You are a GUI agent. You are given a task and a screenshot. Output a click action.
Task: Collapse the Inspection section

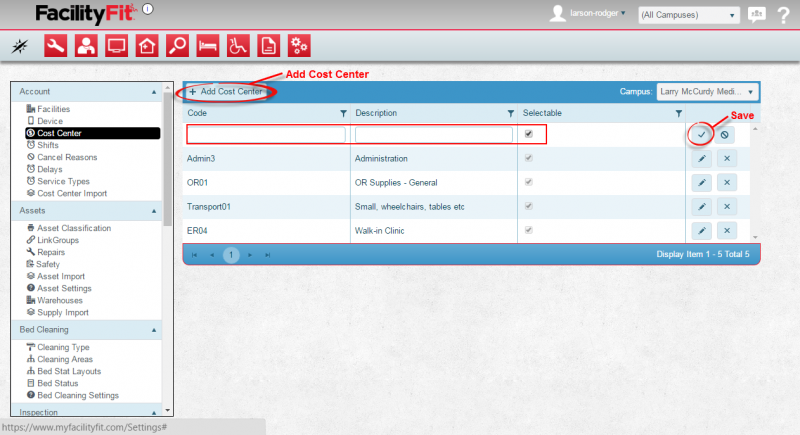[154, 412]
